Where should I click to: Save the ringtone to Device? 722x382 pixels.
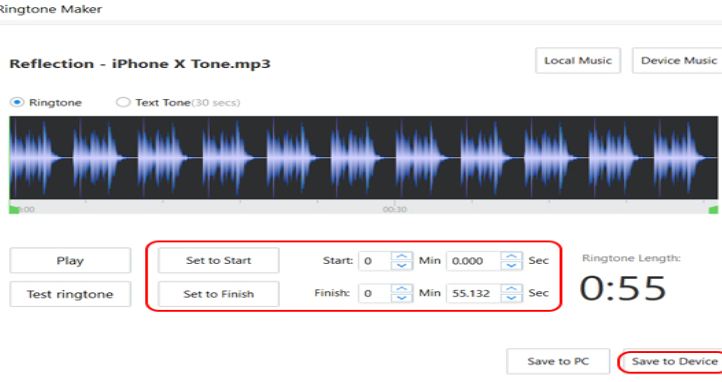[x=672, y=361]
